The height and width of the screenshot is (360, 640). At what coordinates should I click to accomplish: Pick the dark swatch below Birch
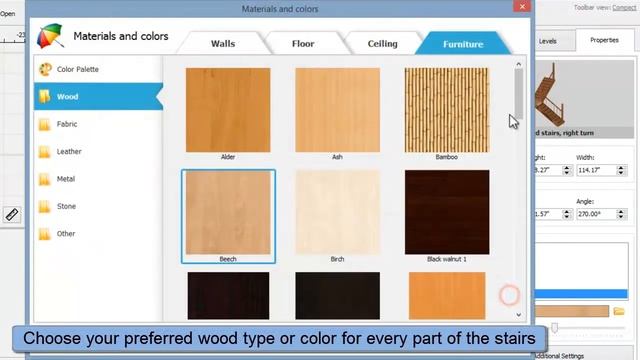(x=337, y=296)
